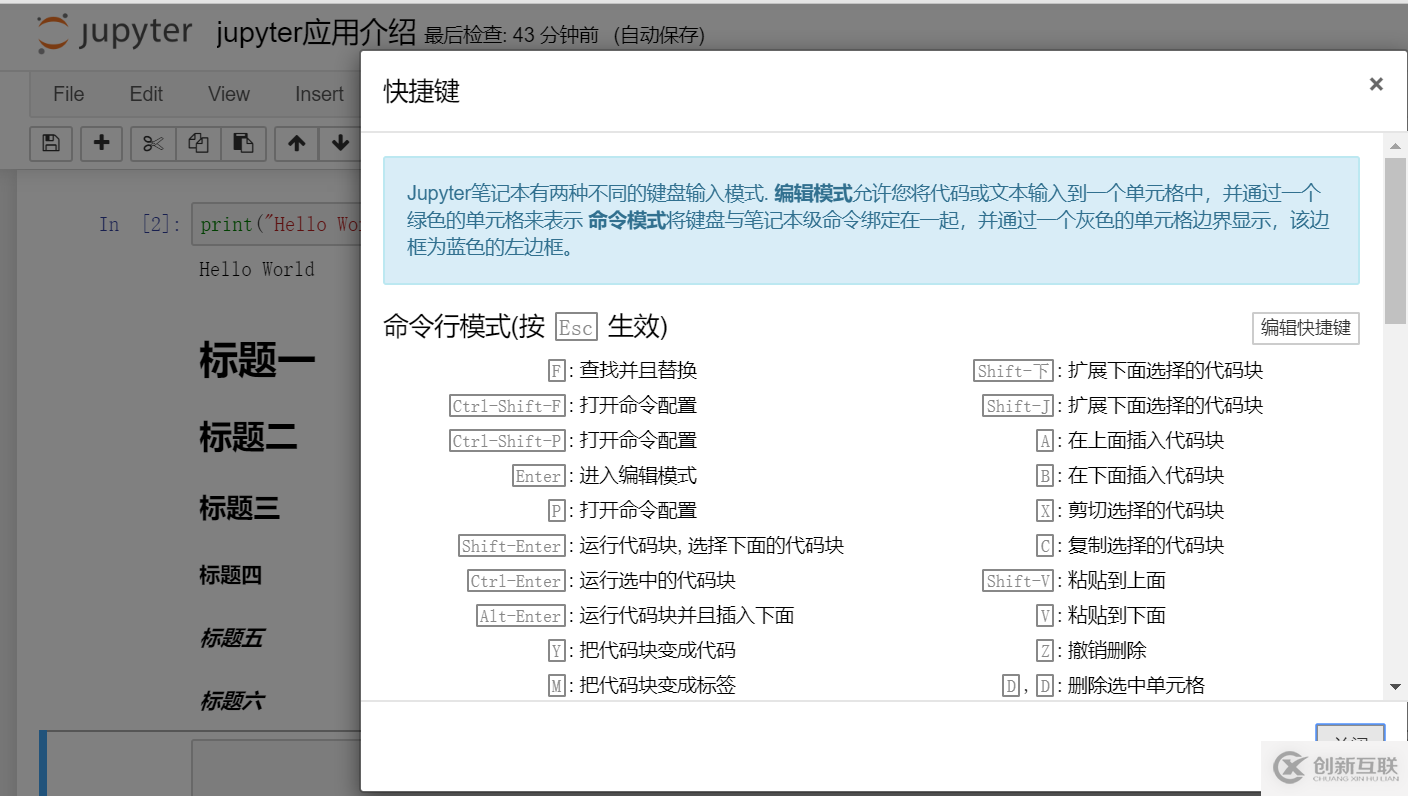Image resolution: width=1408 pixels, height=796 pixels.
Task: Click the scrollbar down arrow in the dialog
Action: (x=1395, y=687)
